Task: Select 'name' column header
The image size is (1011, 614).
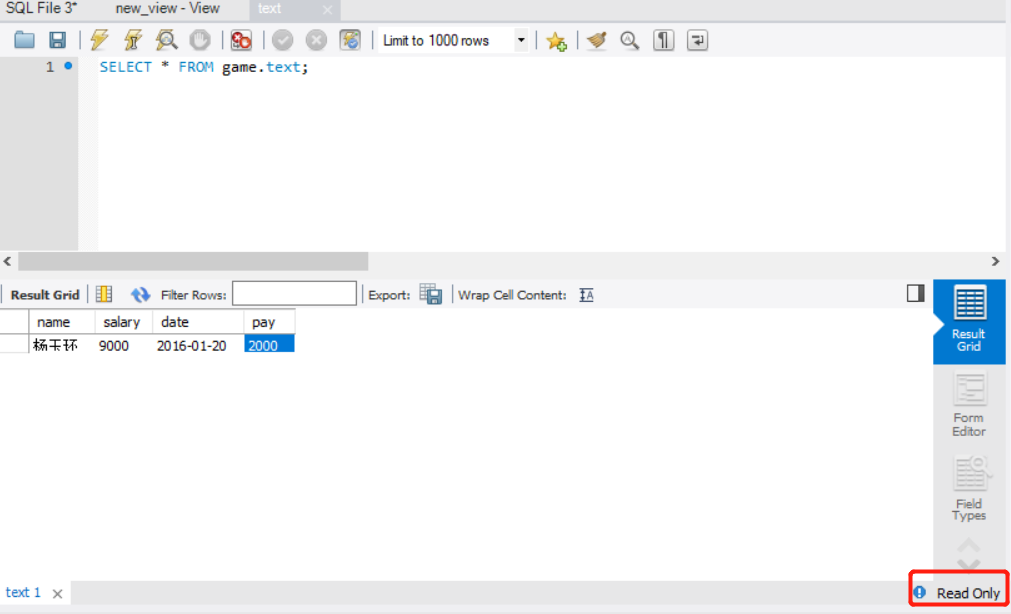Action: tap(62, 322)
